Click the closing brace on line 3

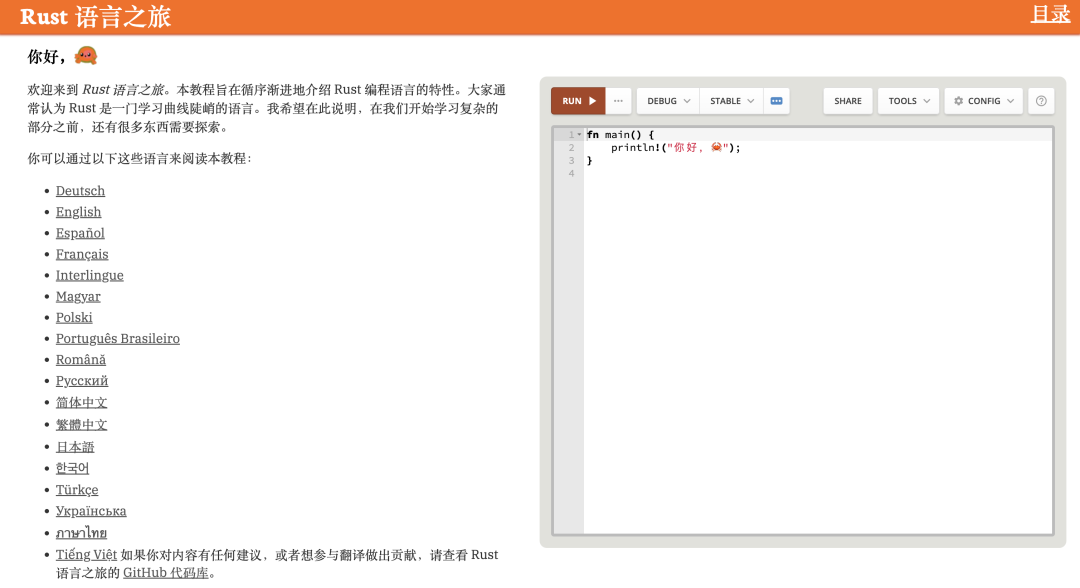(589, 160)
